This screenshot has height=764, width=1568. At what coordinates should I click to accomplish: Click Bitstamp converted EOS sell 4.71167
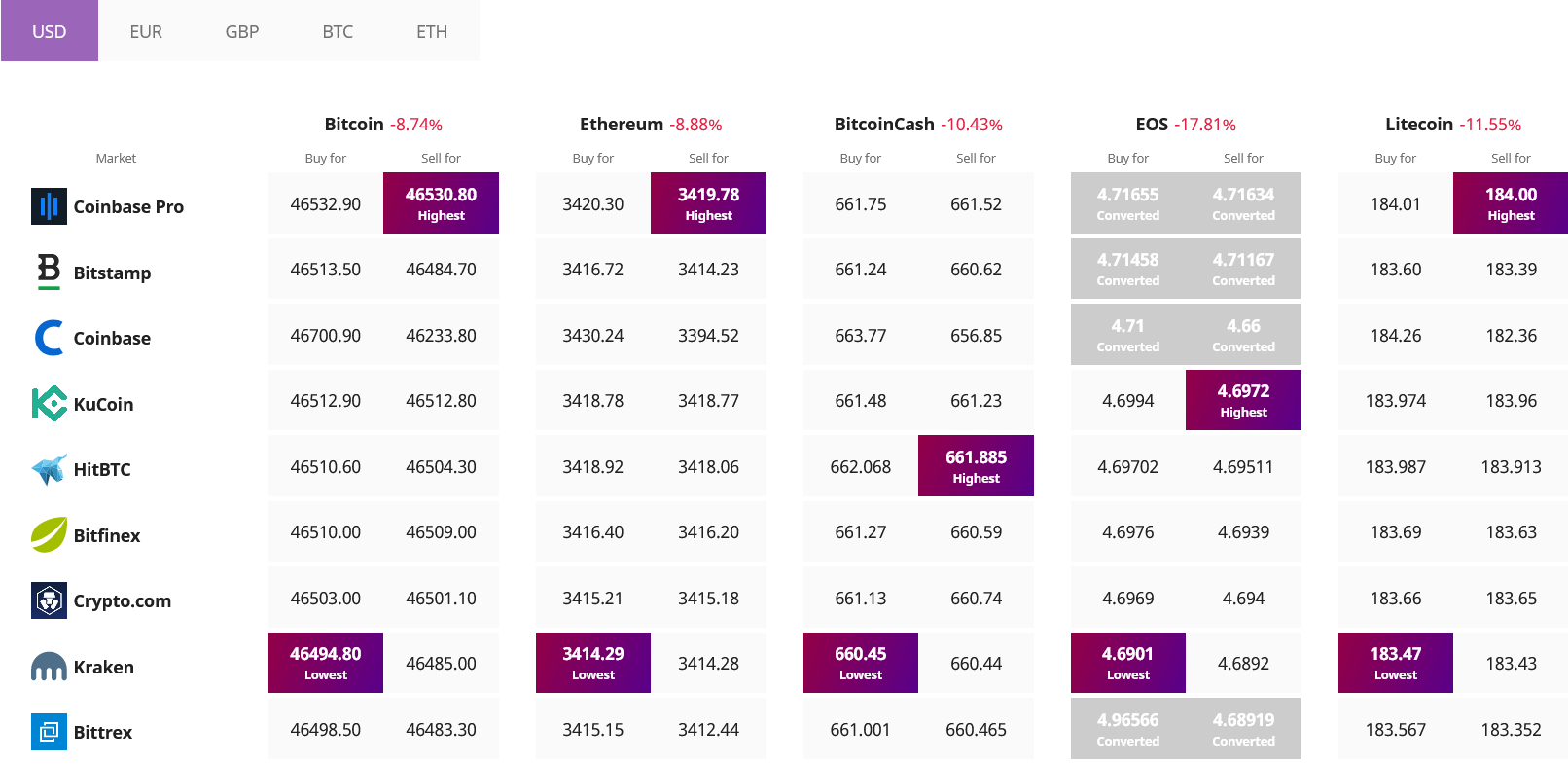tap(1243, 269)
